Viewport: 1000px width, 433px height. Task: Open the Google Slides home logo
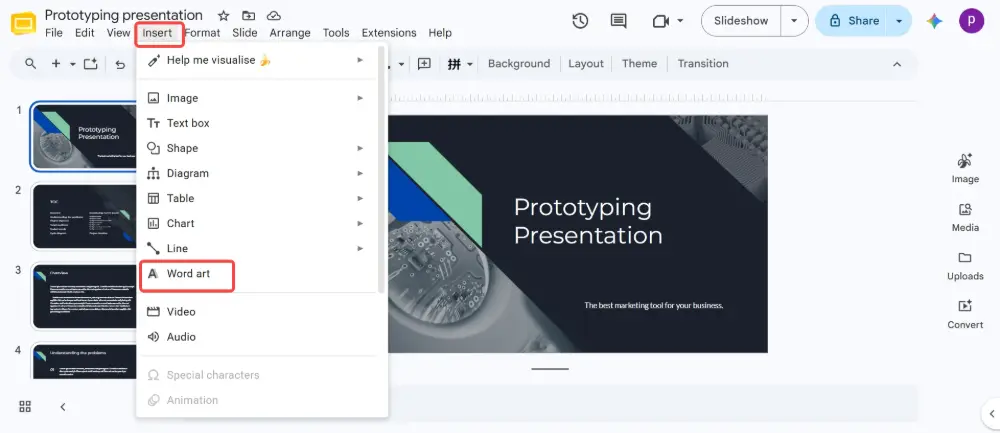click(24, 24)
